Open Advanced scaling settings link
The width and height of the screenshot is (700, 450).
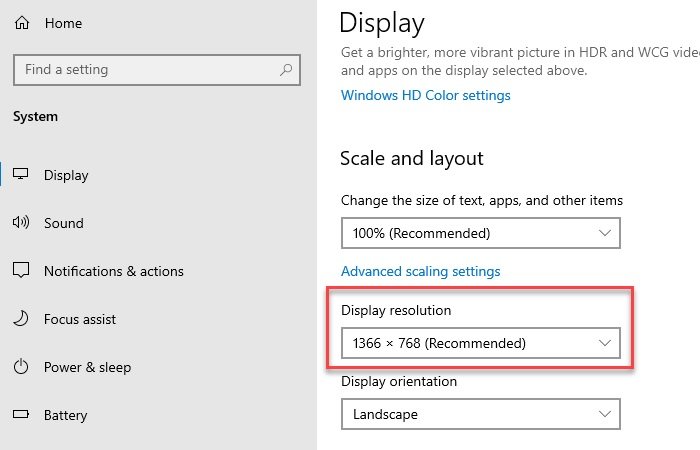tap(420, 271)
